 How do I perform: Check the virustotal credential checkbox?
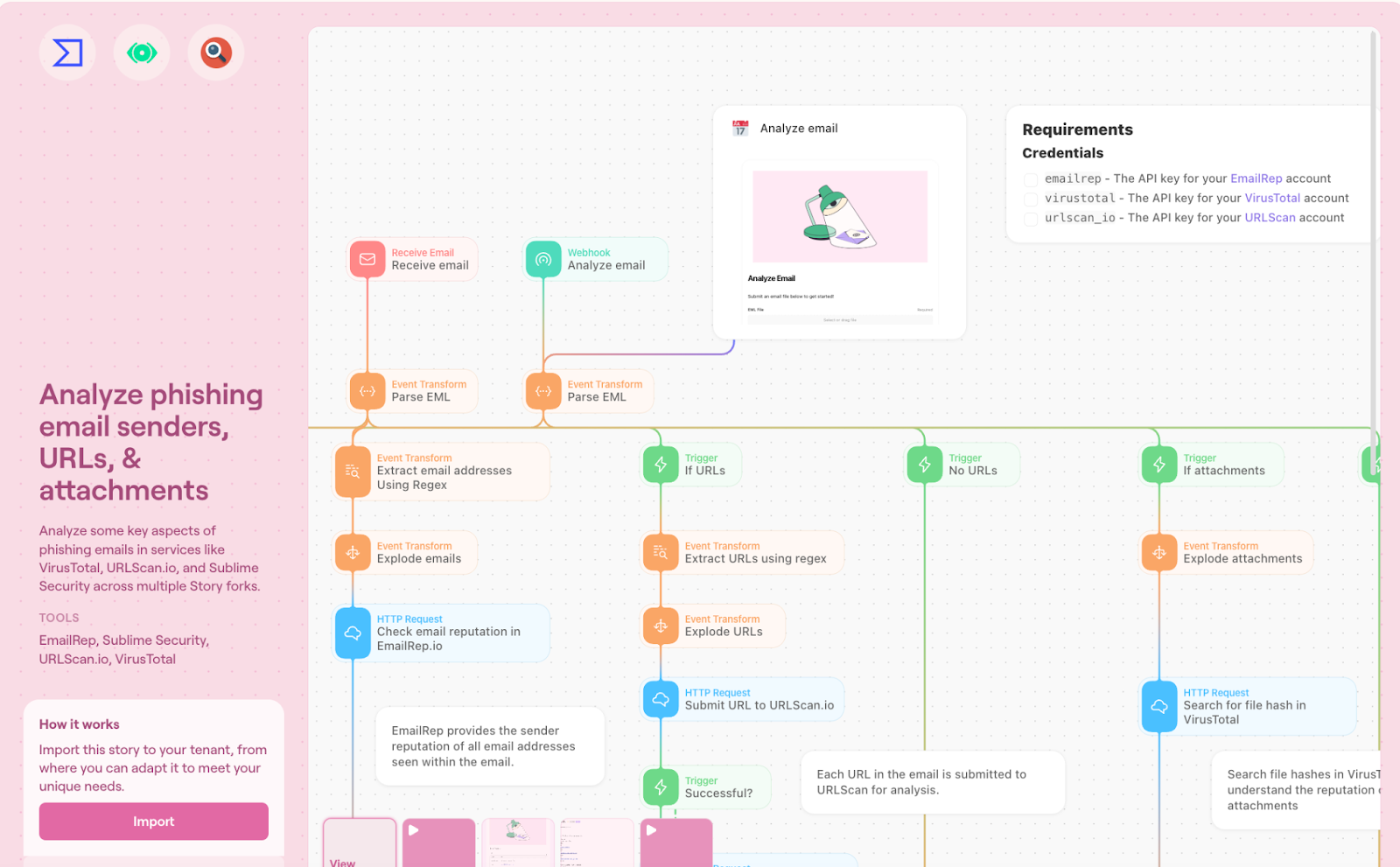pyautogui.click(x=1031, y=199)
